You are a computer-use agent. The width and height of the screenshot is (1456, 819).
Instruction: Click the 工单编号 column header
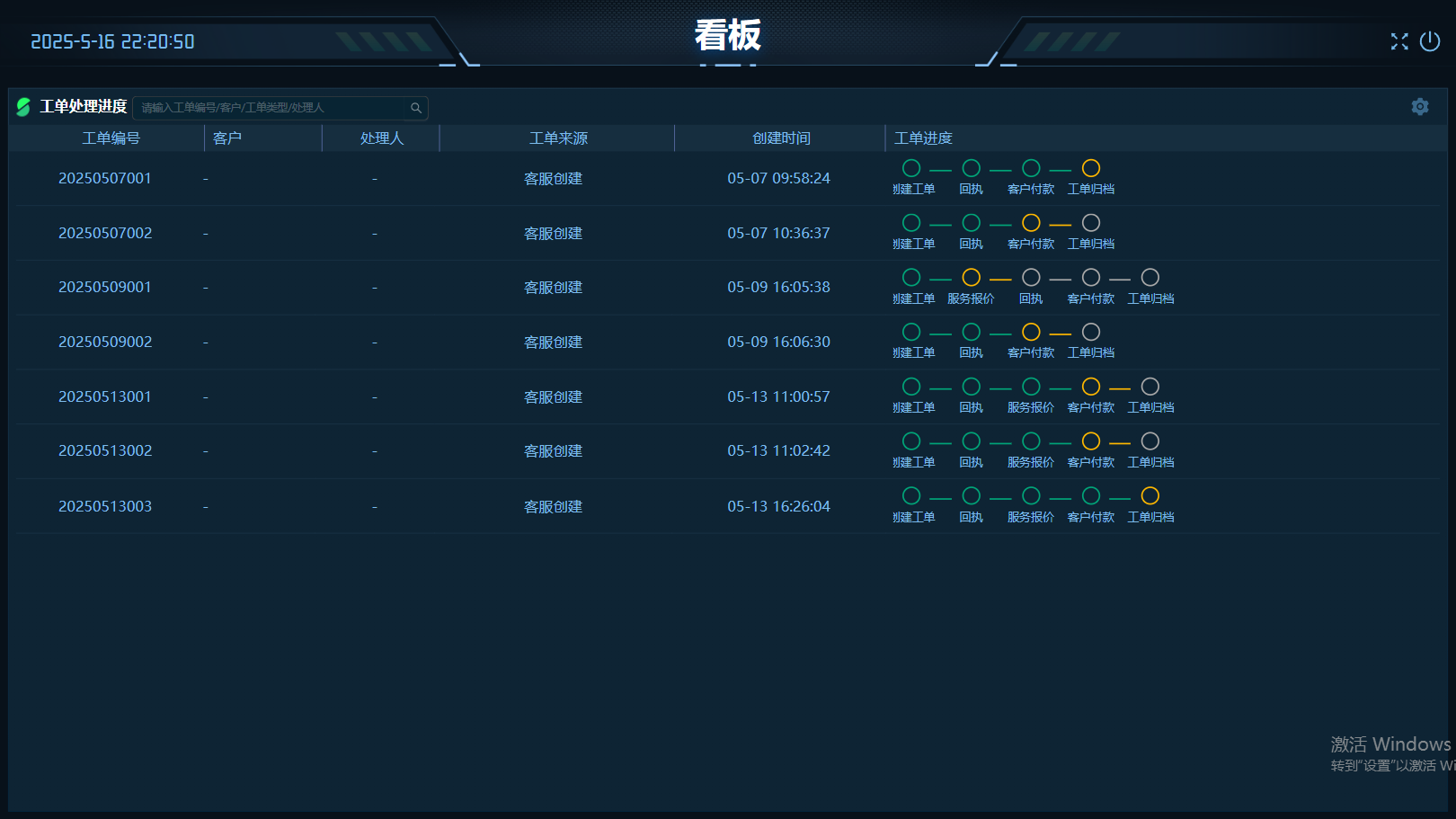point(111,138)
